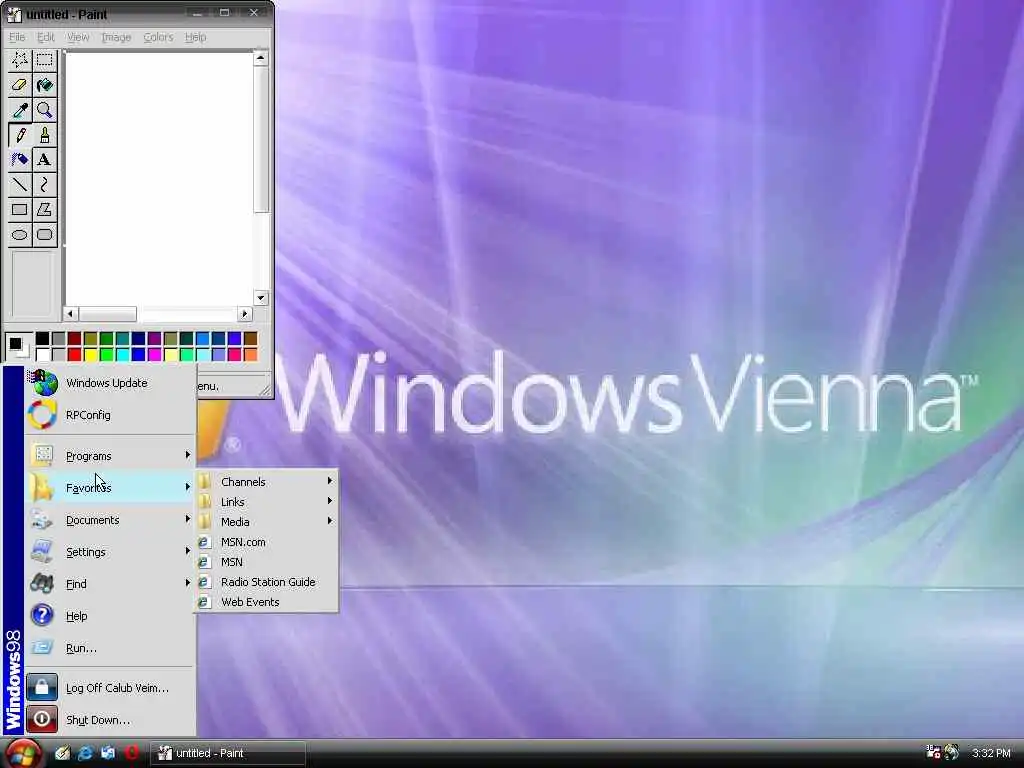Image resolution: width=1024 pixels, height=768 pixels.
Task: Select the Curve tool
Action: coord(44,185)
